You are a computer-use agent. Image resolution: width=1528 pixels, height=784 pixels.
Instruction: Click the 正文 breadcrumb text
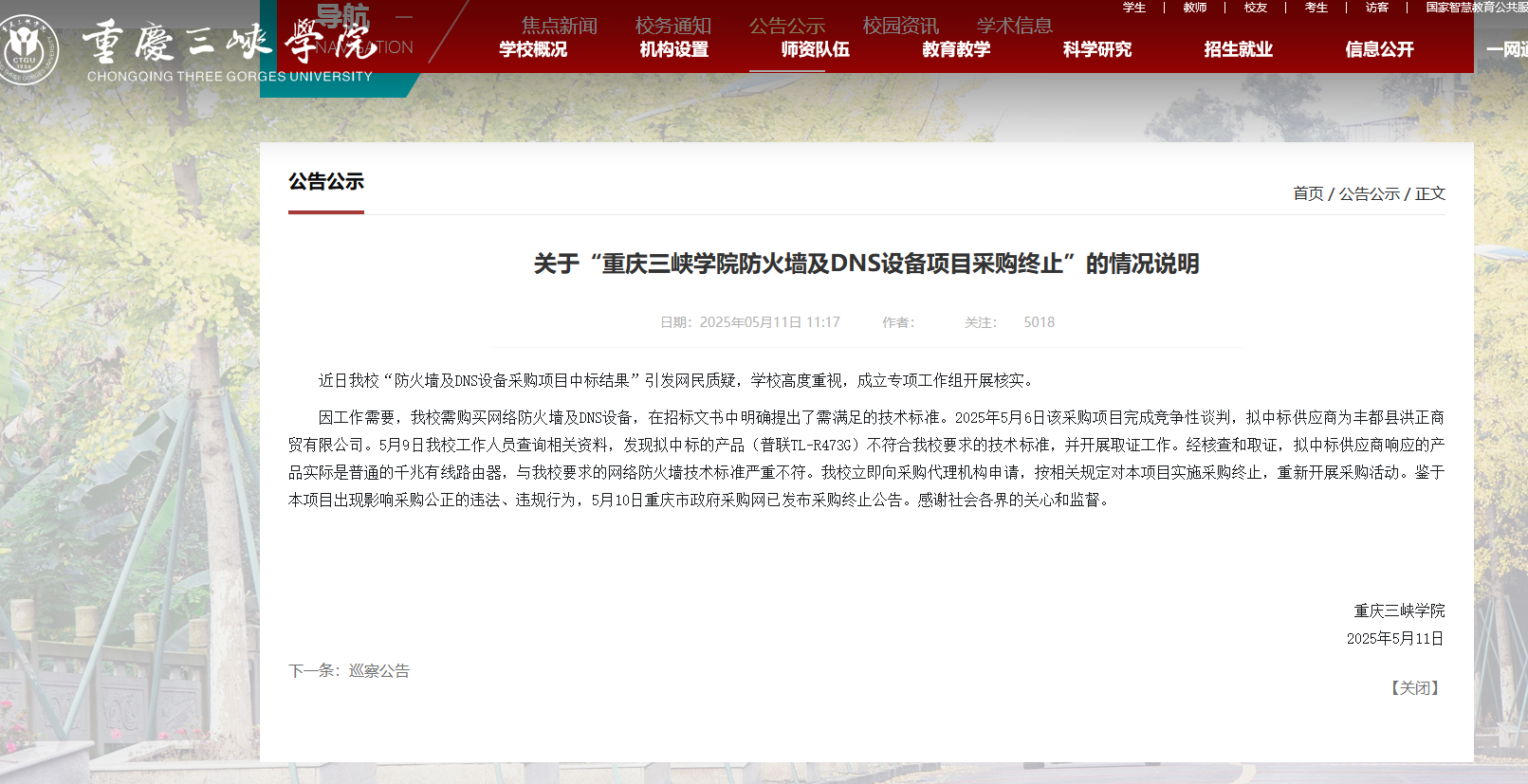1429,193
